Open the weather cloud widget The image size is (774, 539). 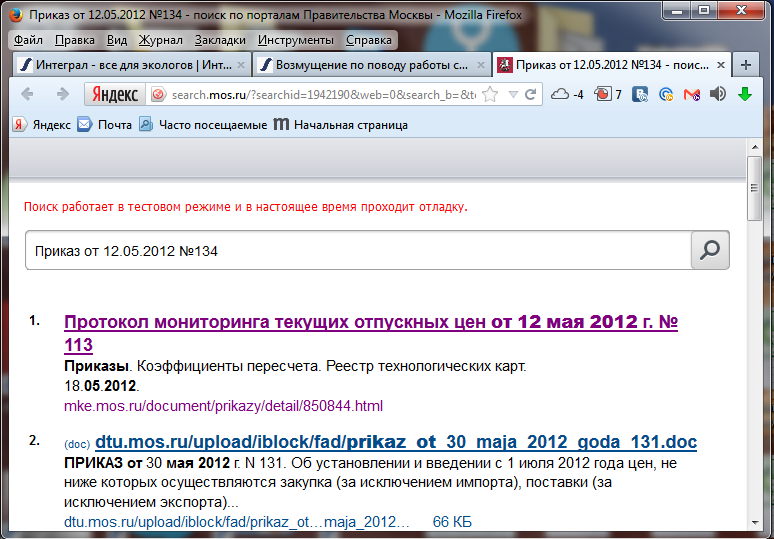561,95
